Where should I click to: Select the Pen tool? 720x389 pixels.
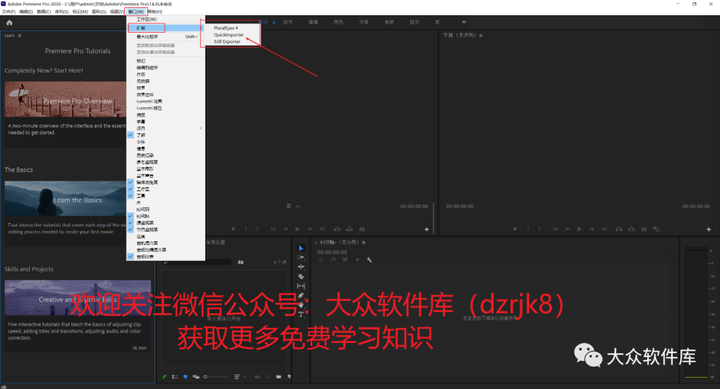[x=301, y=296]
